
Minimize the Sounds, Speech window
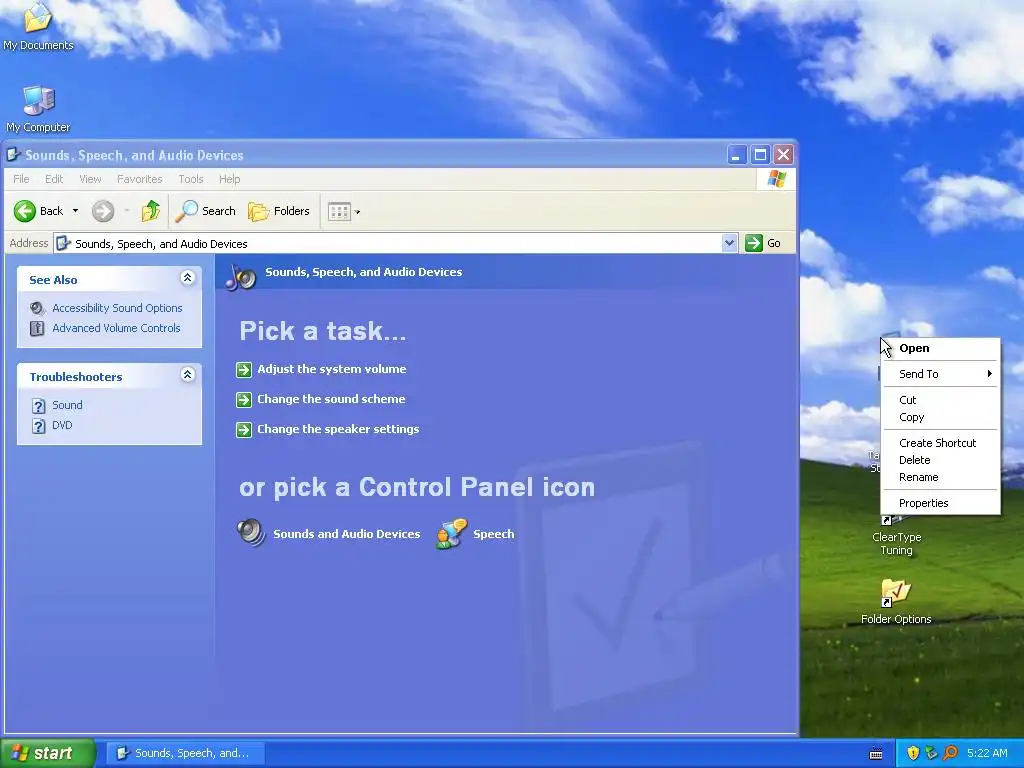tap(737, 155)
